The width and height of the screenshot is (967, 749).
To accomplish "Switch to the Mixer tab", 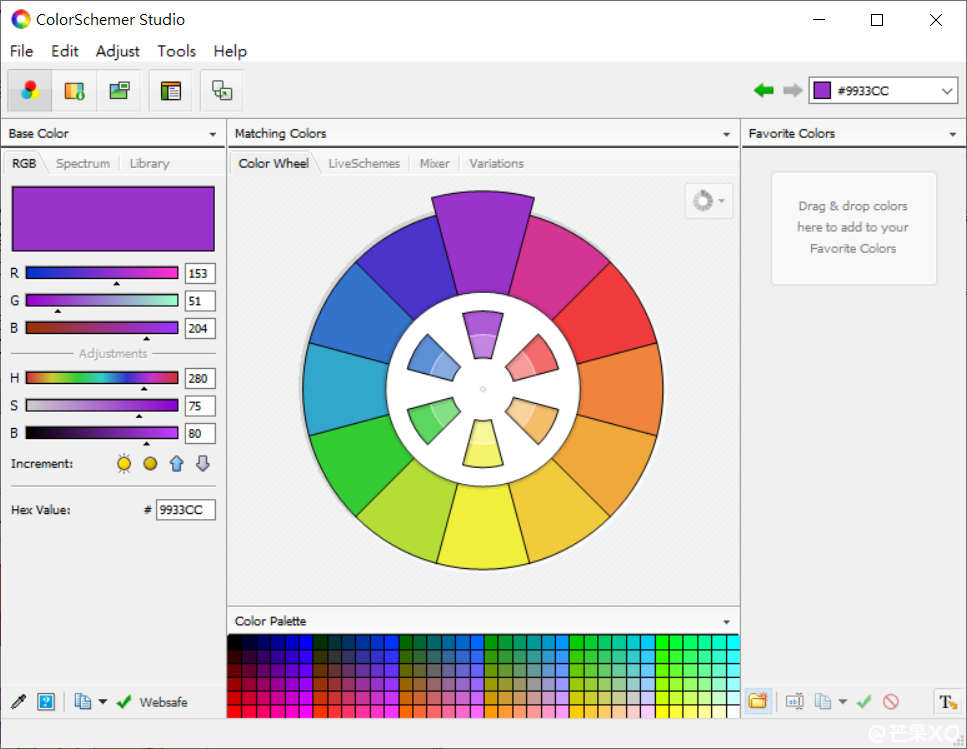I will point(435,163).
